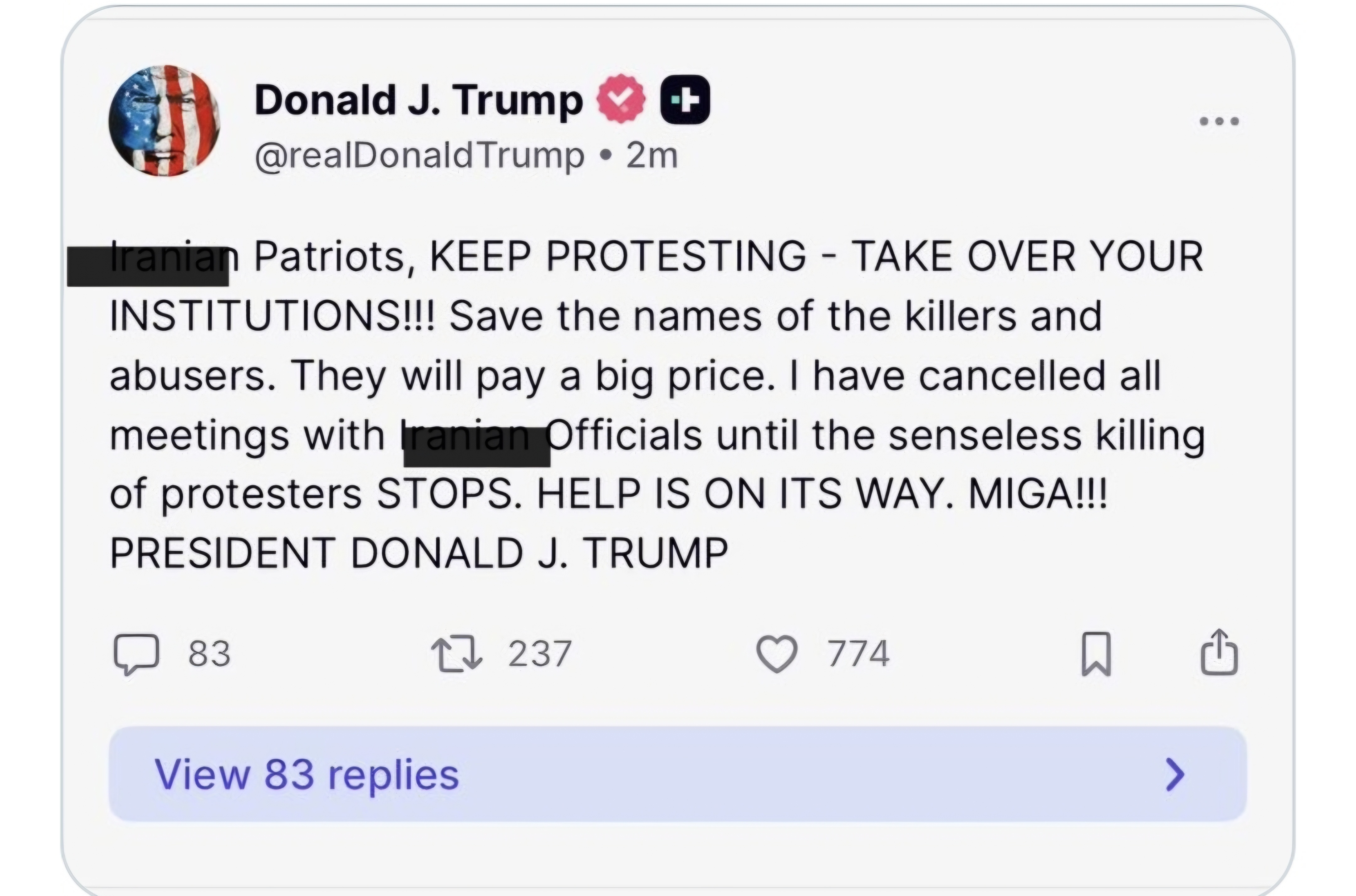The image size is (1356, 896).
Task: Click the repost arrows icon
Action: click(x=457, y=654)
